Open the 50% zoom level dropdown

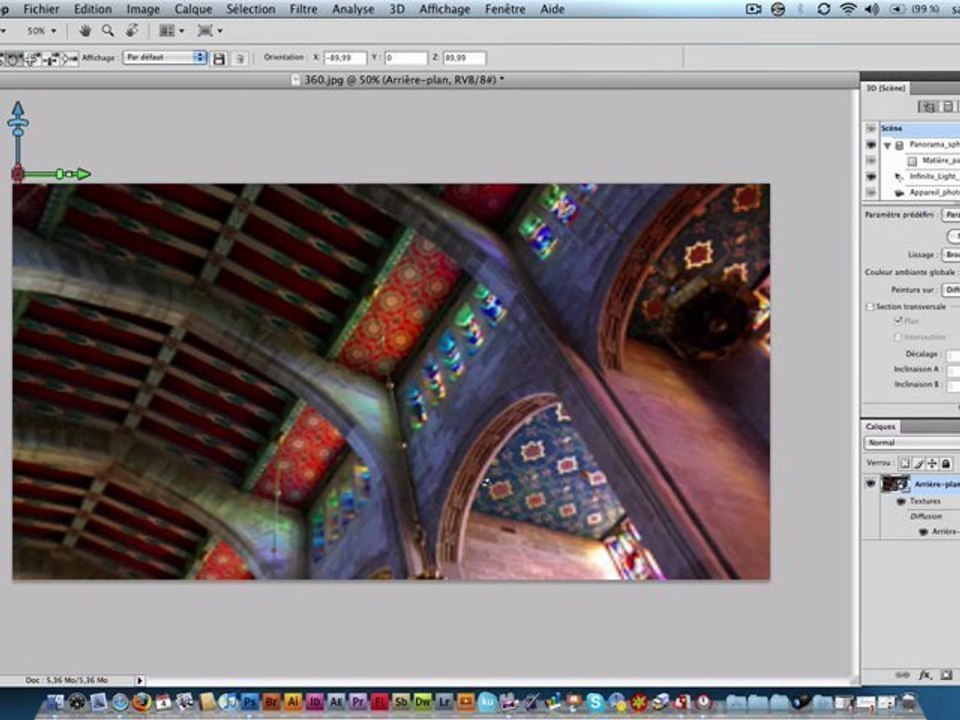(x=42, y=31)
